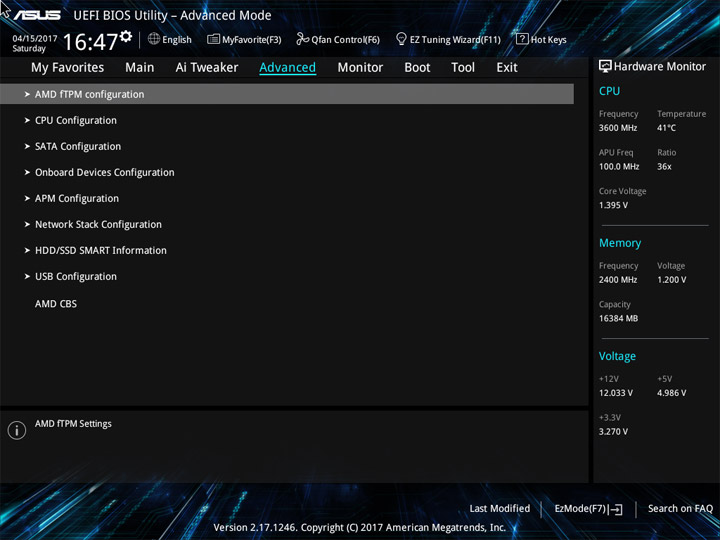The width and height of the screenshot is (720, 540).
Task: Expand SATA Configuration arrow
Action: pos(27,146)
